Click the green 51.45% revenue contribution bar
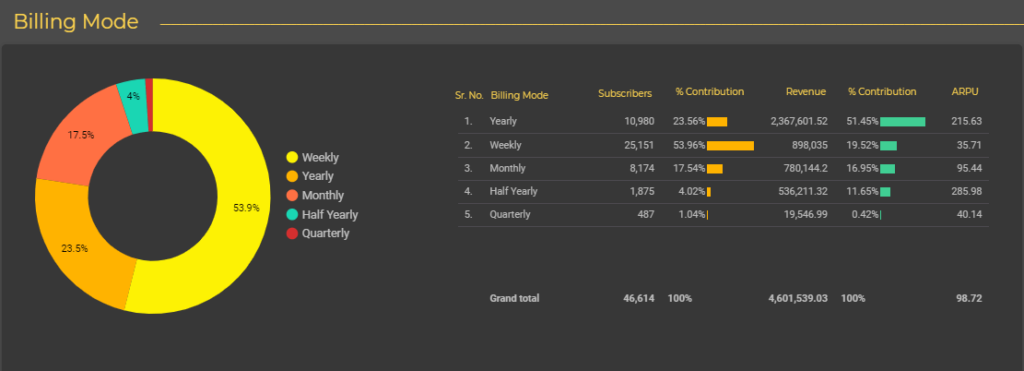The width and height of the screenshot is (1024, 371). coord(903,121)
